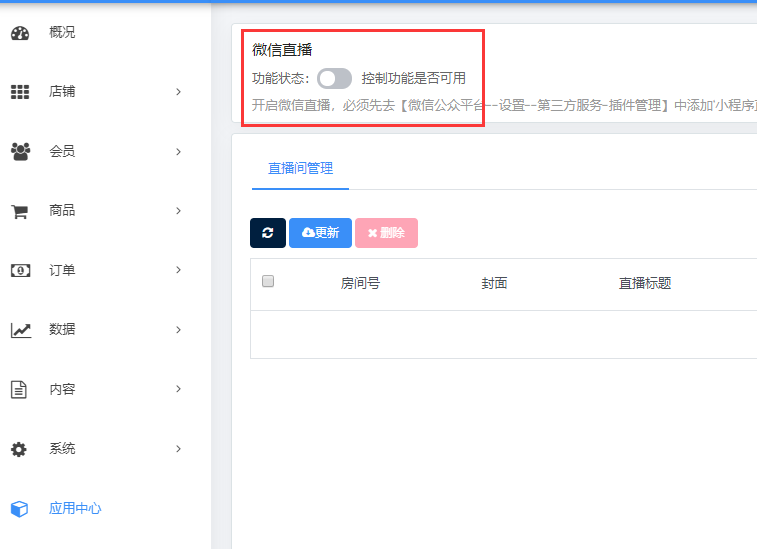Select 系统 menu label

pyautogui.click(x=62, y=449)
